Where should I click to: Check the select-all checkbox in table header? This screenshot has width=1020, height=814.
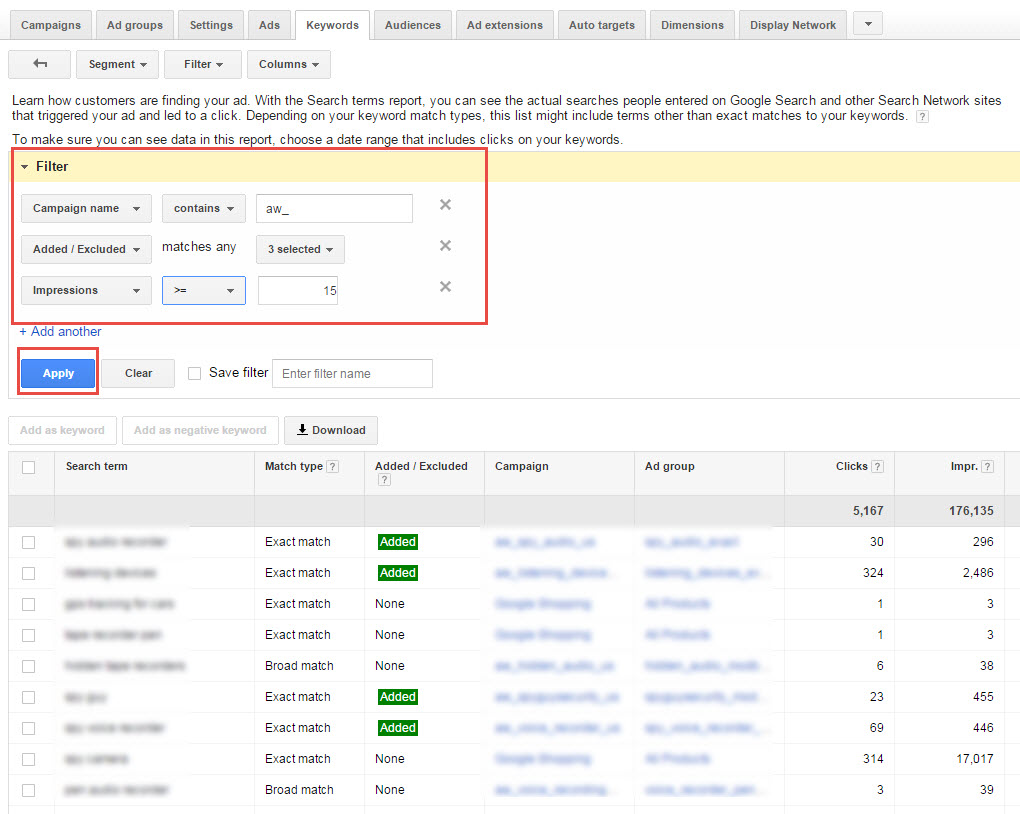(x=28, y=467)
